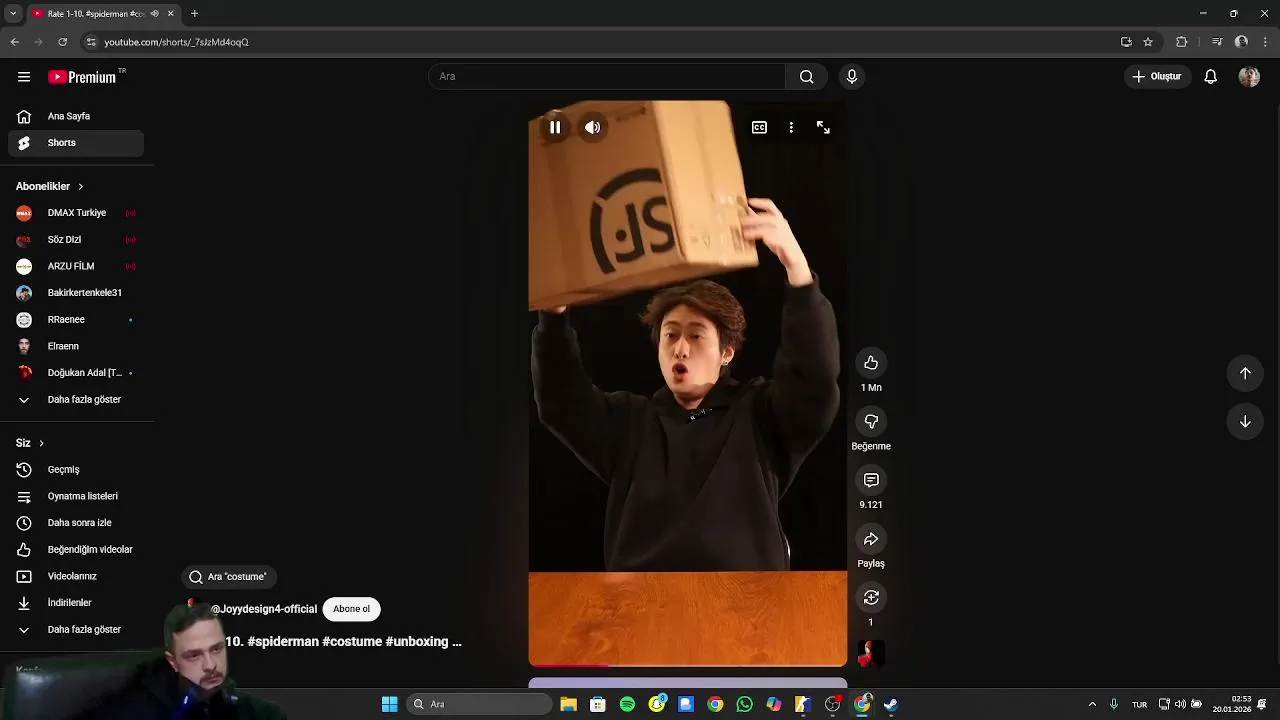The height and width of the screenshot is (720, 1280).
Task: Click Oluştur create button
Action: (x=1157, y=77)
